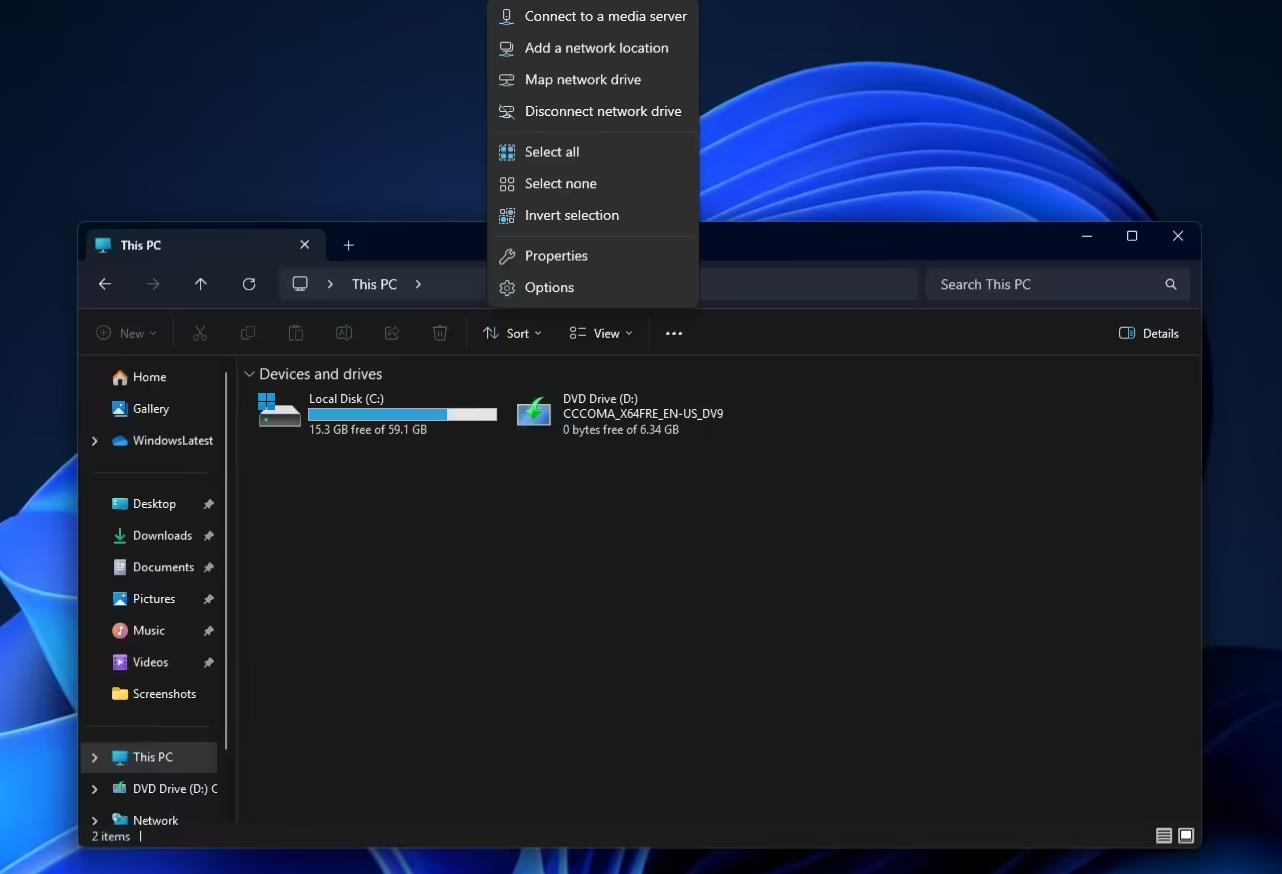Choose Select all from menu

coord(593,152)
